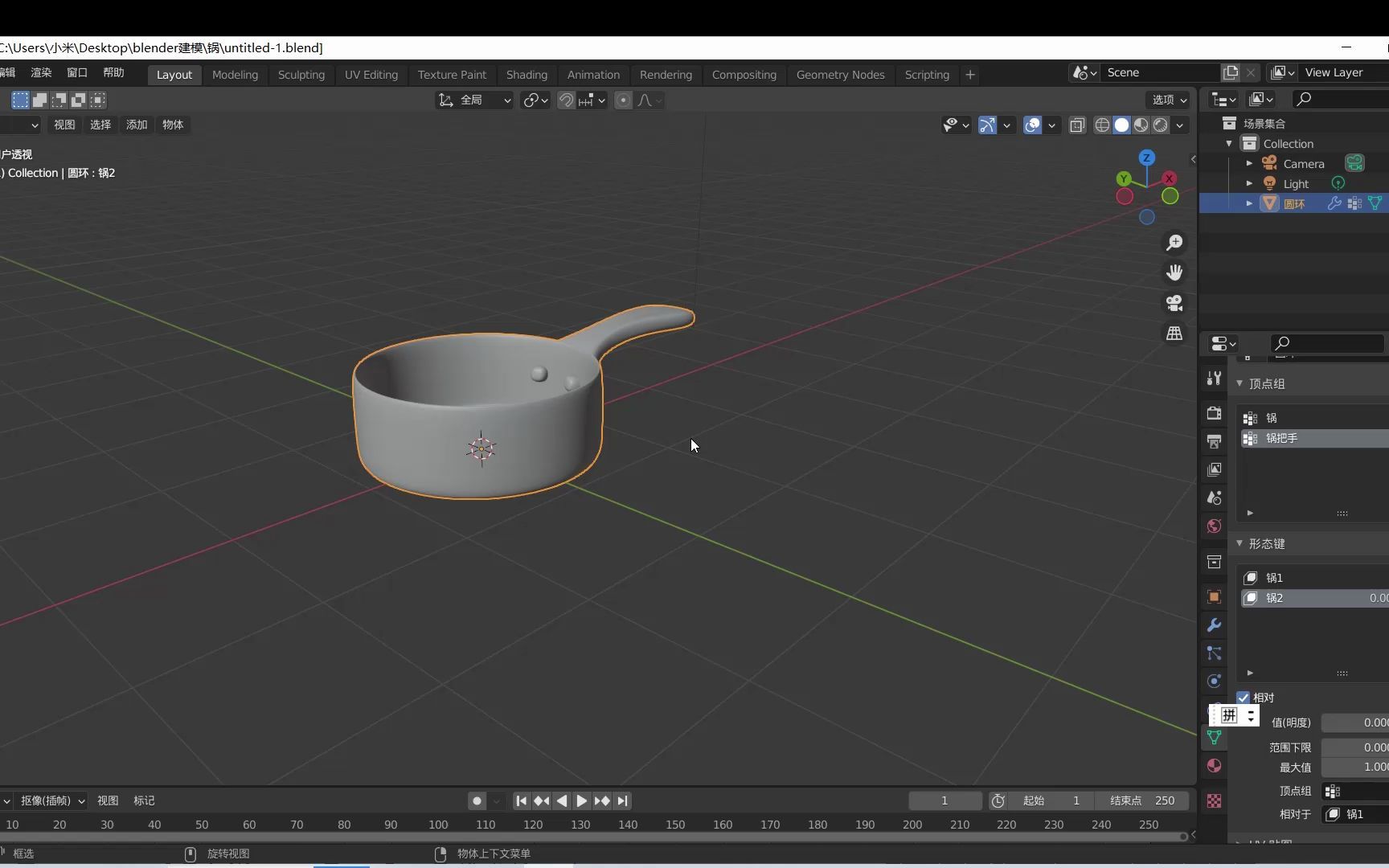This screenshot has width=1389, height=868.
Task: Select the Modifier properties wrench icon
Action: 1214,625
